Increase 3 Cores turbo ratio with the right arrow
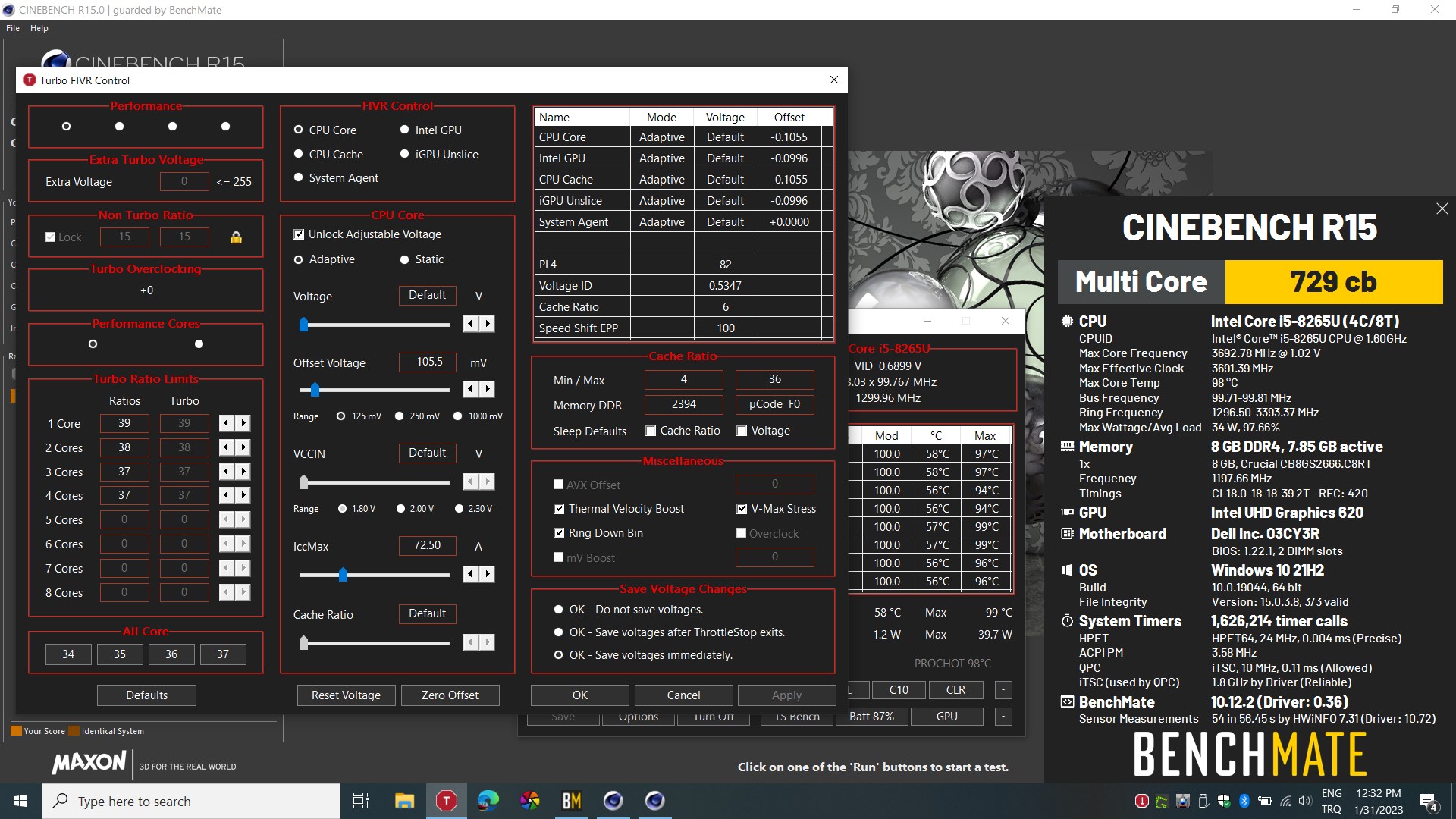 (x=243, y=472)
